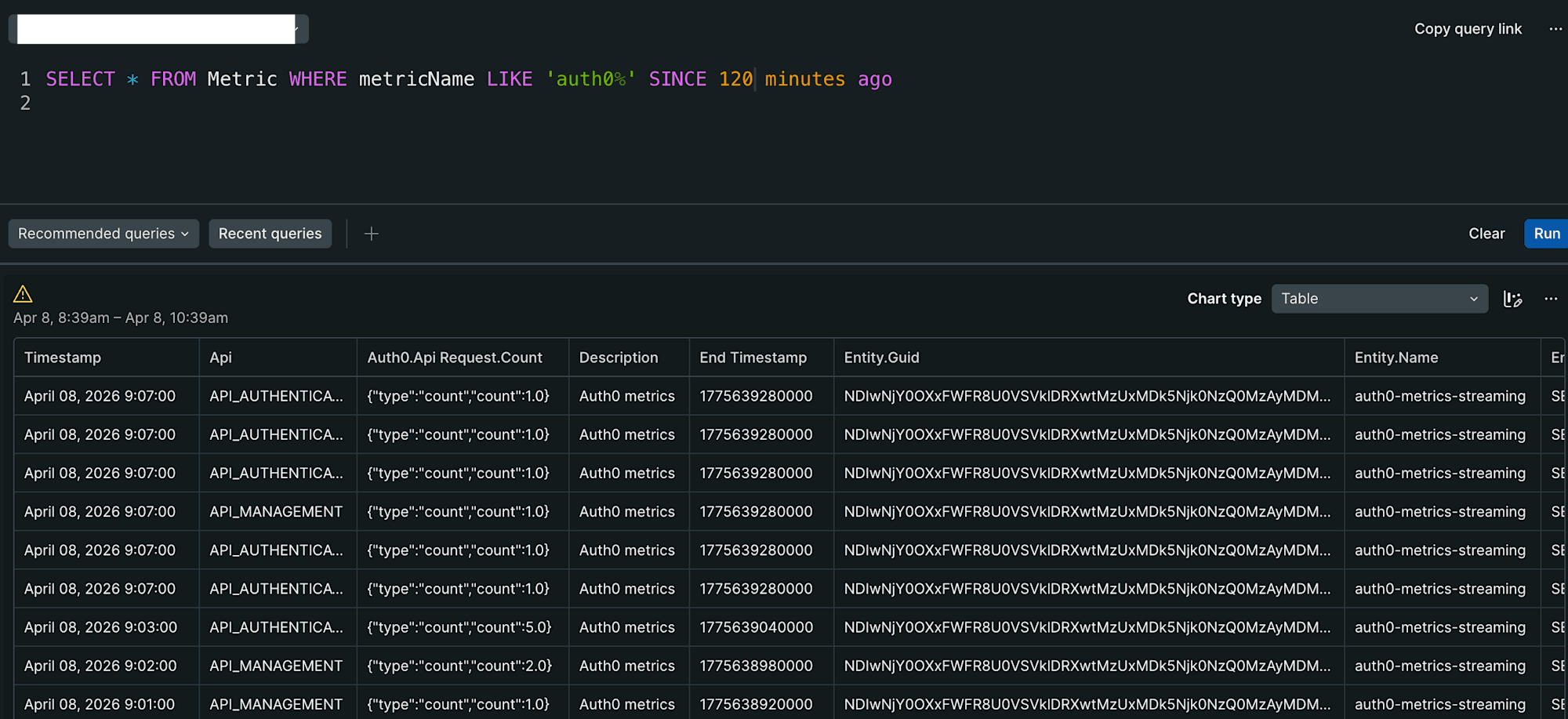Open the ellipsis menu next to Chart type
Screen dimensions: 1568x719
1552,299
